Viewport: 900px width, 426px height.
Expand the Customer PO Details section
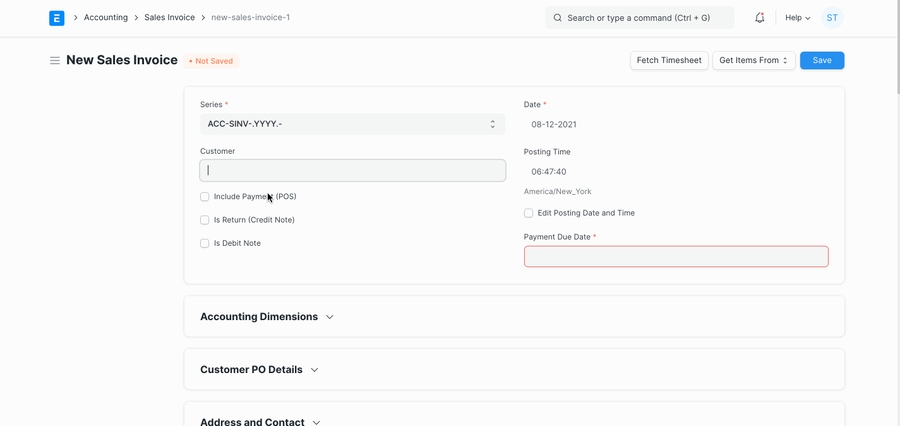tap(259, 370)
